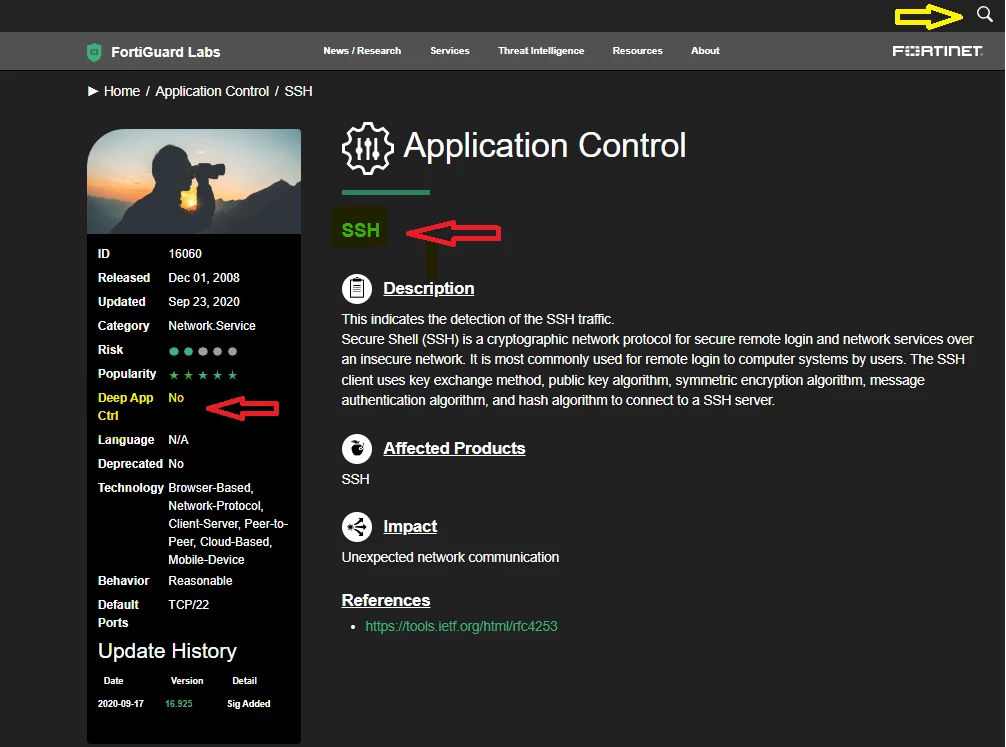Click the Date column header
This screenshot has width=1006, height=747.
114,680
